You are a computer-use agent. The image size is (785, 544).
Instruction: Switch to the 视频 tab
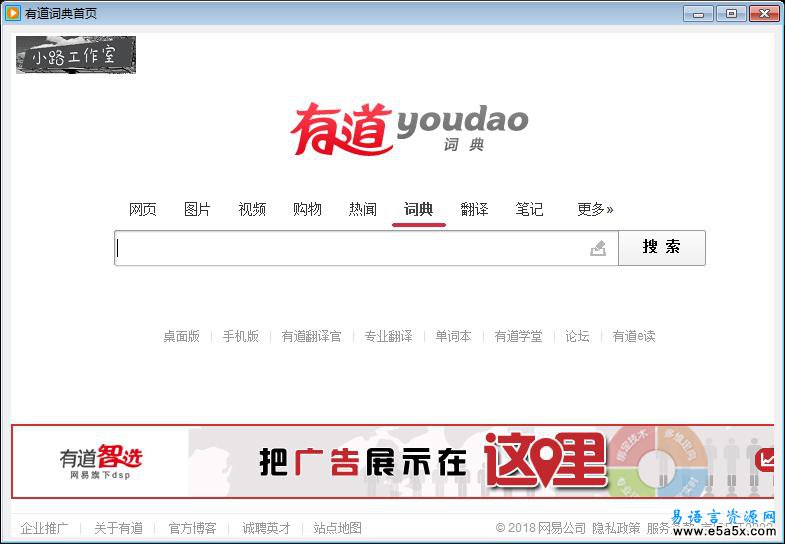pos(252,209)
